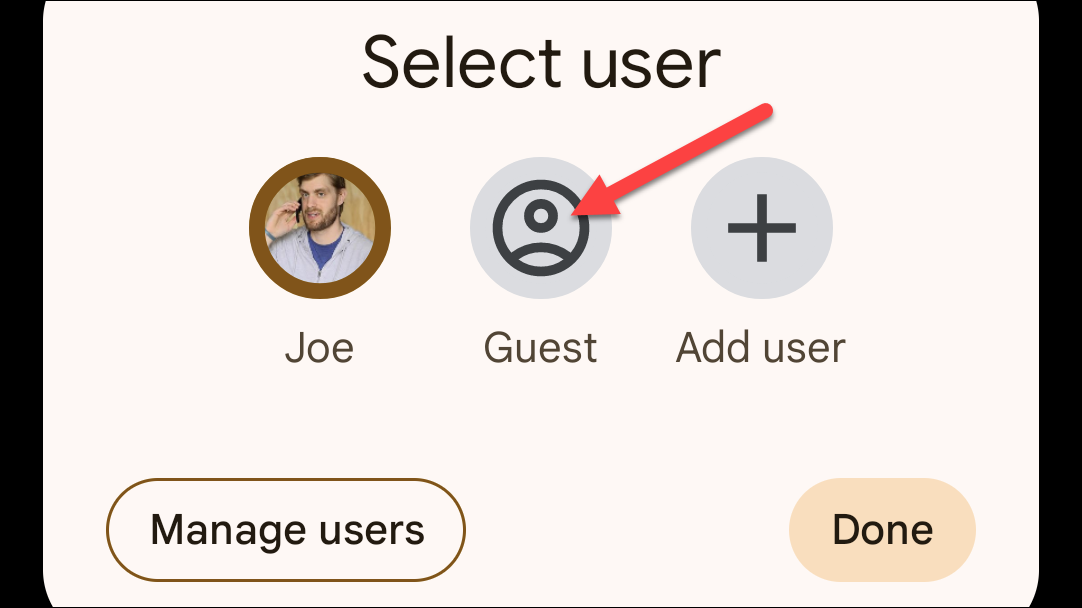Tap the Guest person icon
Viewport: 1082px width, 608px height.
(x=540, y=228)
